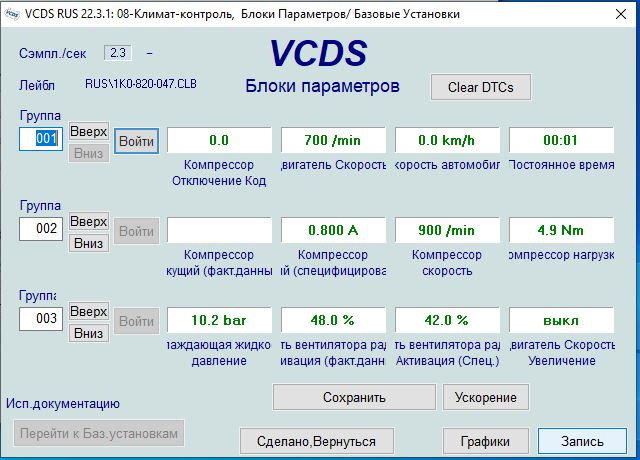Click Вверх next to group 001

89,131
